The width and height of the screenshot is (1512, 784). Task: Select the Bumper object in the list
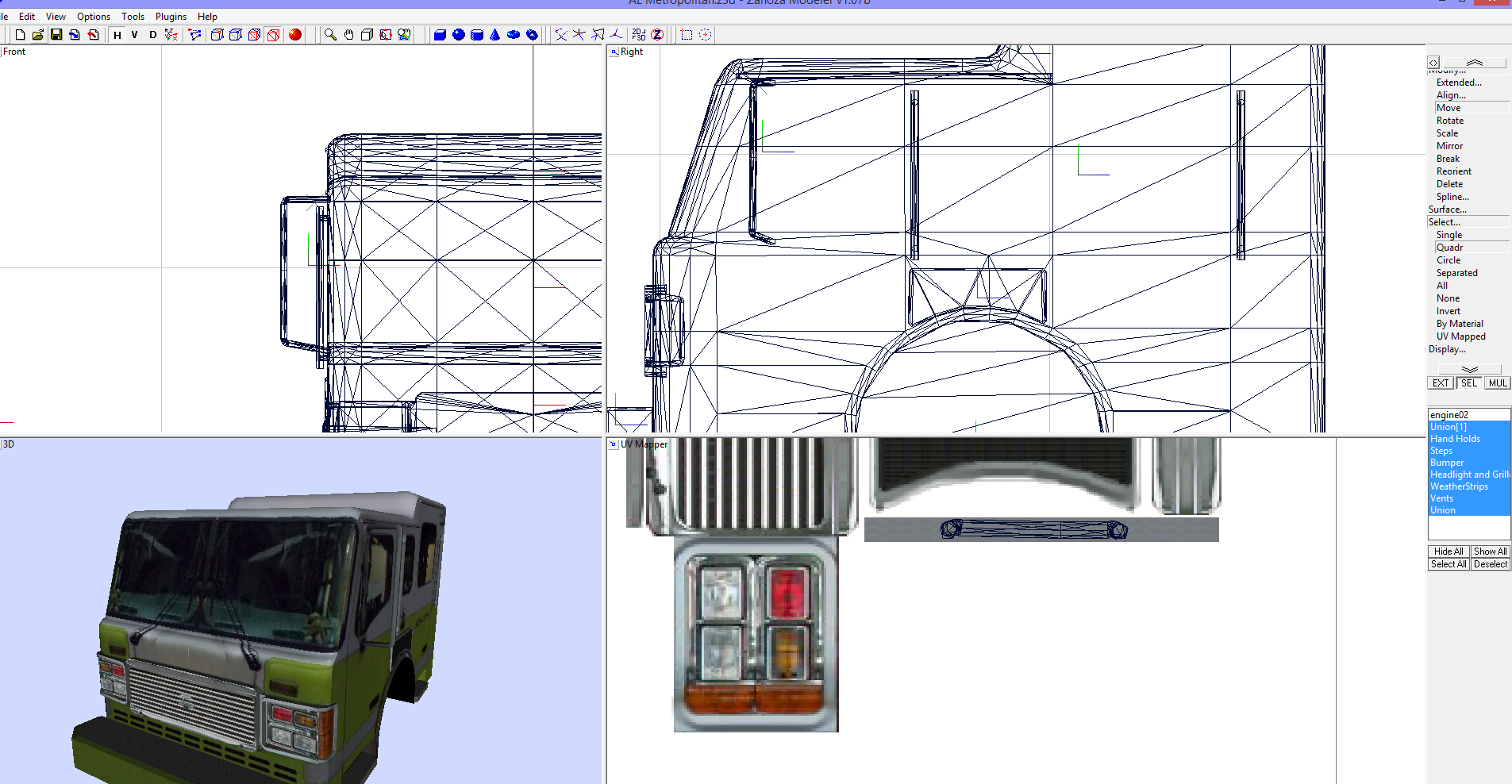click(x=1448, y=462)
